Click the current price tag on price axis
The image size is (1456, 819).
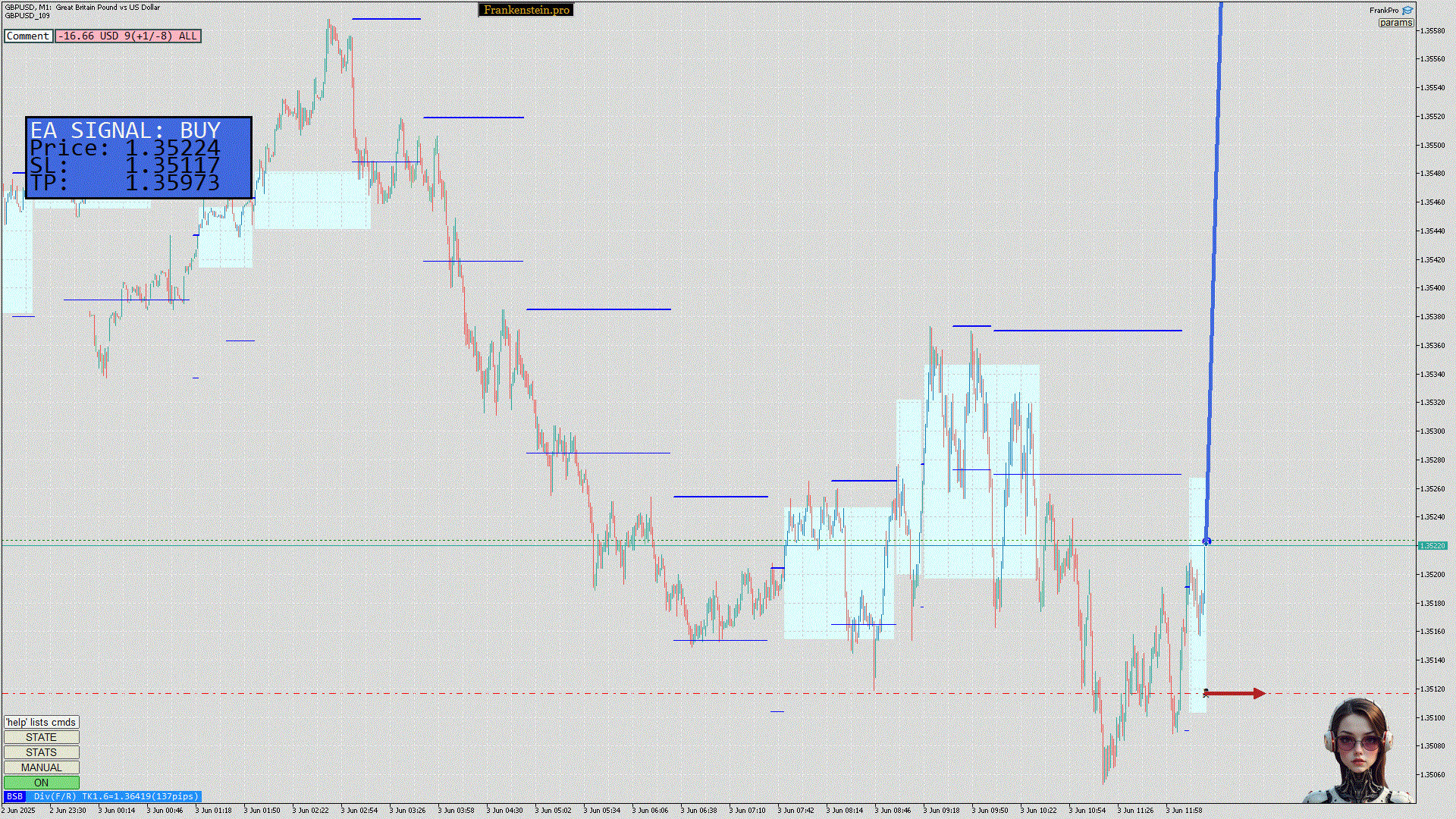point(1432,545)
